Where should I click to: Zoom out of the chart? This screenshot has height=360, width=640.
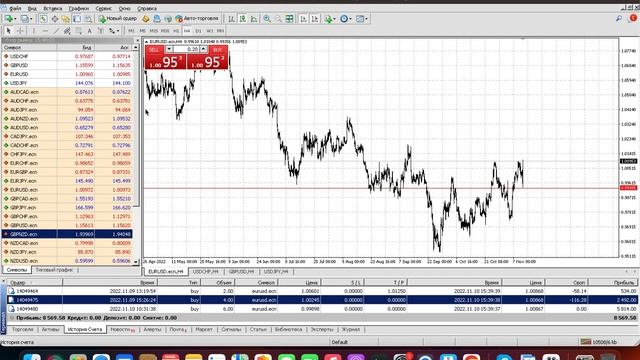[278, 19]
